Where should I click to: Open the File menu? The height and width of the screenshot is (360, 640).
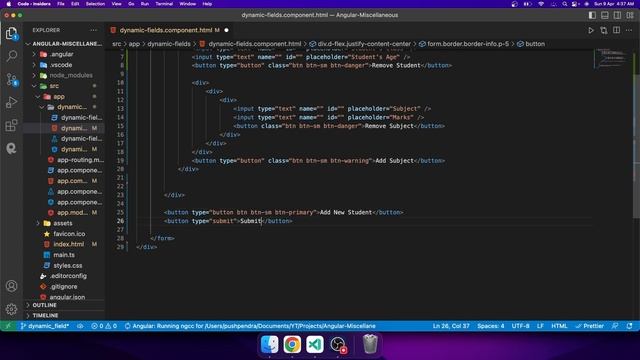pyautogui.click(x=61, y=4)
